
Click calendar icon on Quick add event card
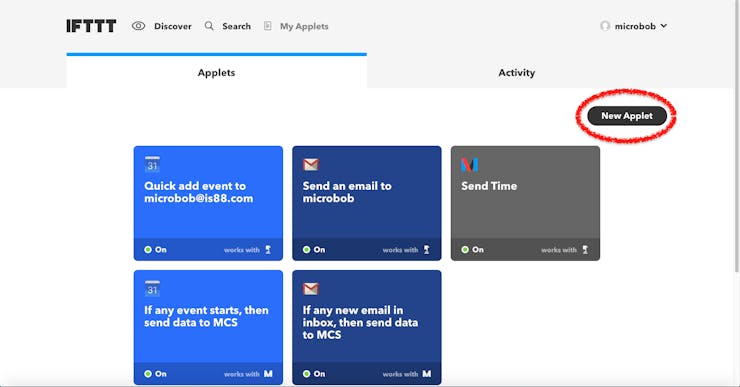pyautogui.click(x=152, y=164)
